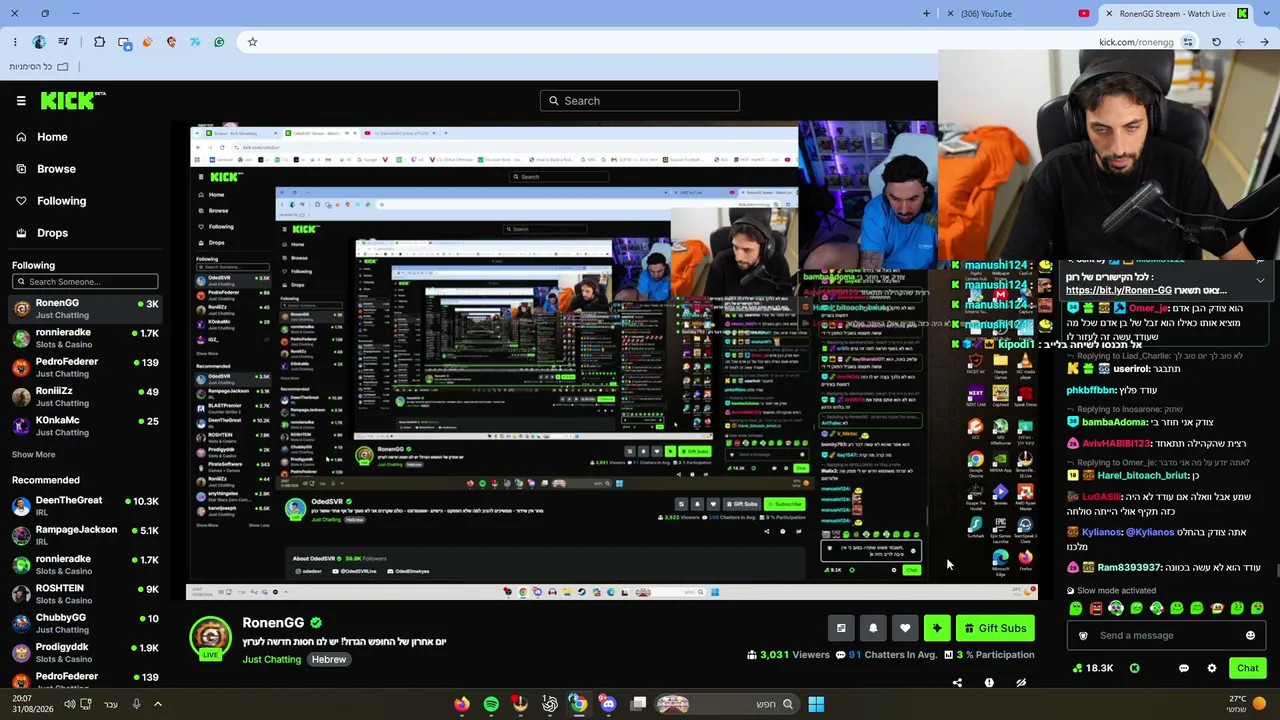Click the Grammarly extension icon
Image resolution: width=1280 pixels, height=720 pixels.
pyautogui.click(x=219, y=42)
